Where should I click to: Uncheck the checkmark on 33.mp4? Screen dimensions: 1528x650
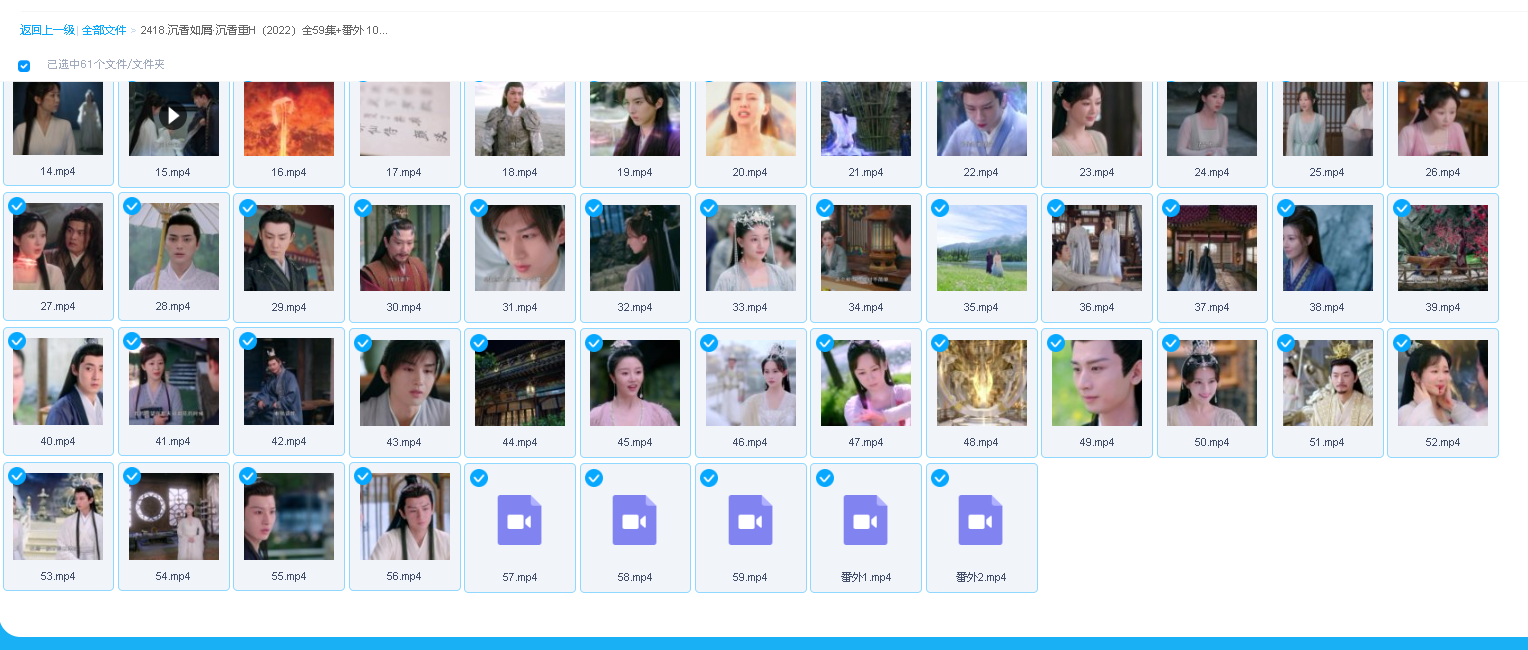tap(709, 208)
